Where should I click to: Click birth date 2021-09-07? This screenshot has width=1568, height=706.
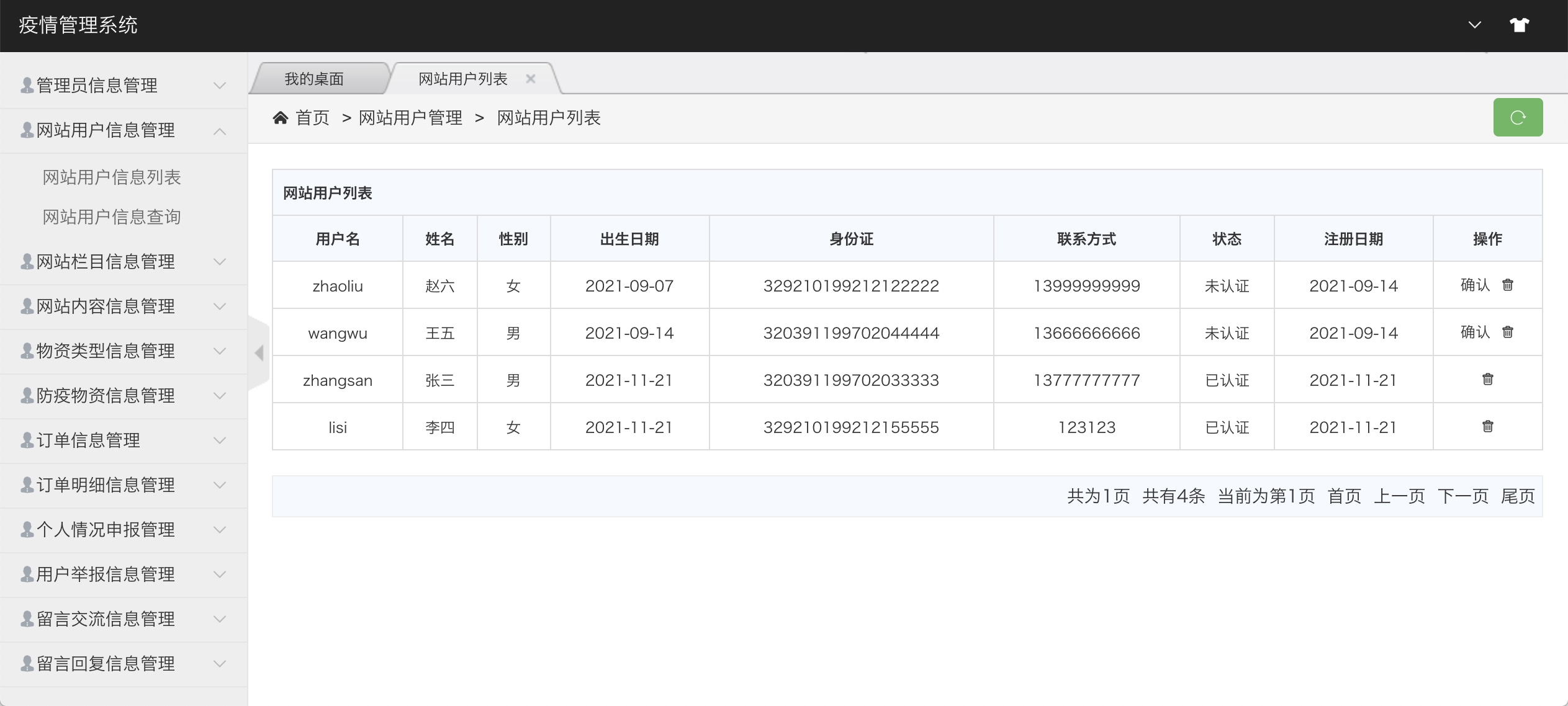click(x=629, y=286)
